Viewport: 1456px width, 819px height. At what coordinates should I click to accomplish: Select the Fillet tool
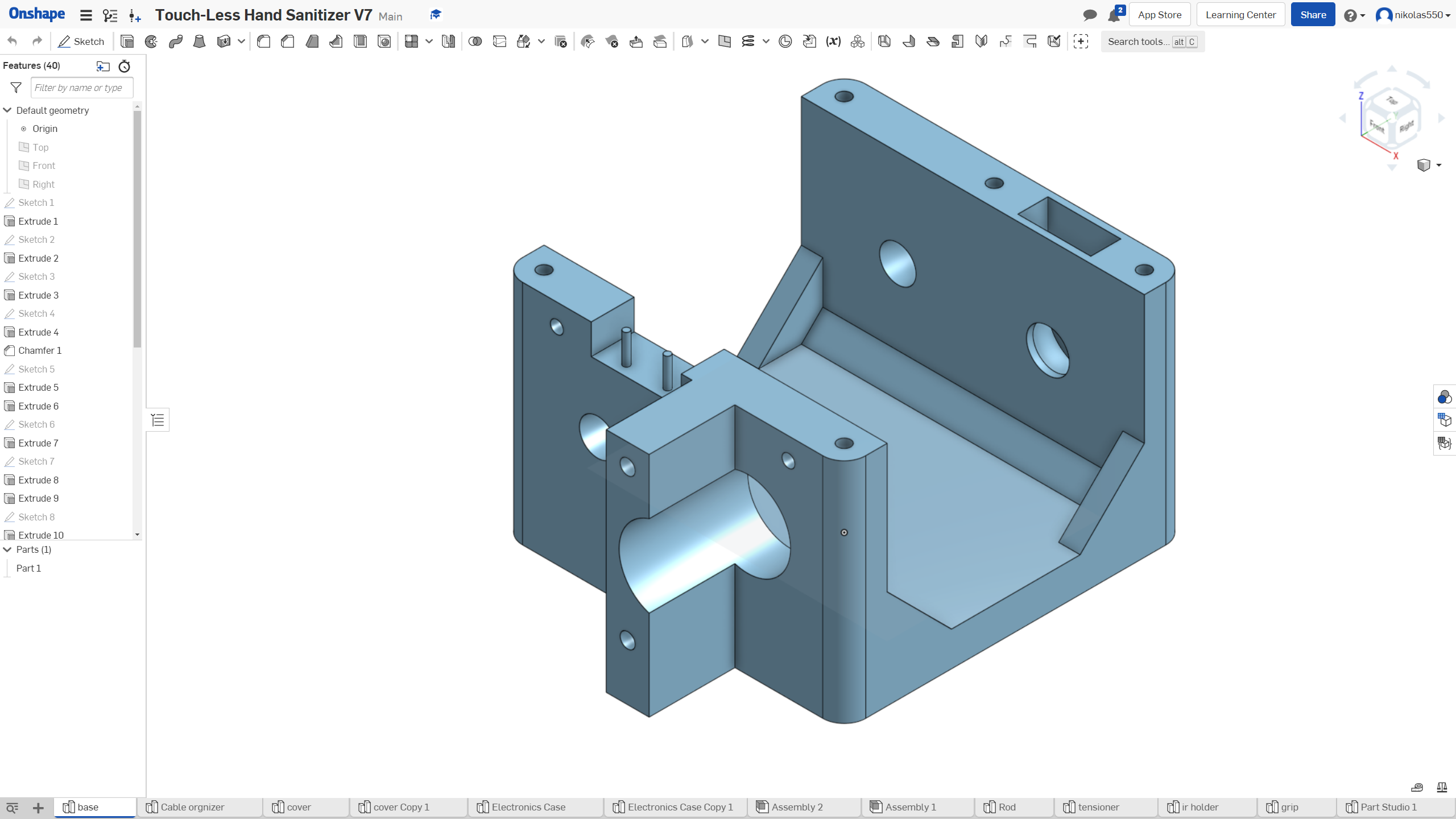(263, 41)
